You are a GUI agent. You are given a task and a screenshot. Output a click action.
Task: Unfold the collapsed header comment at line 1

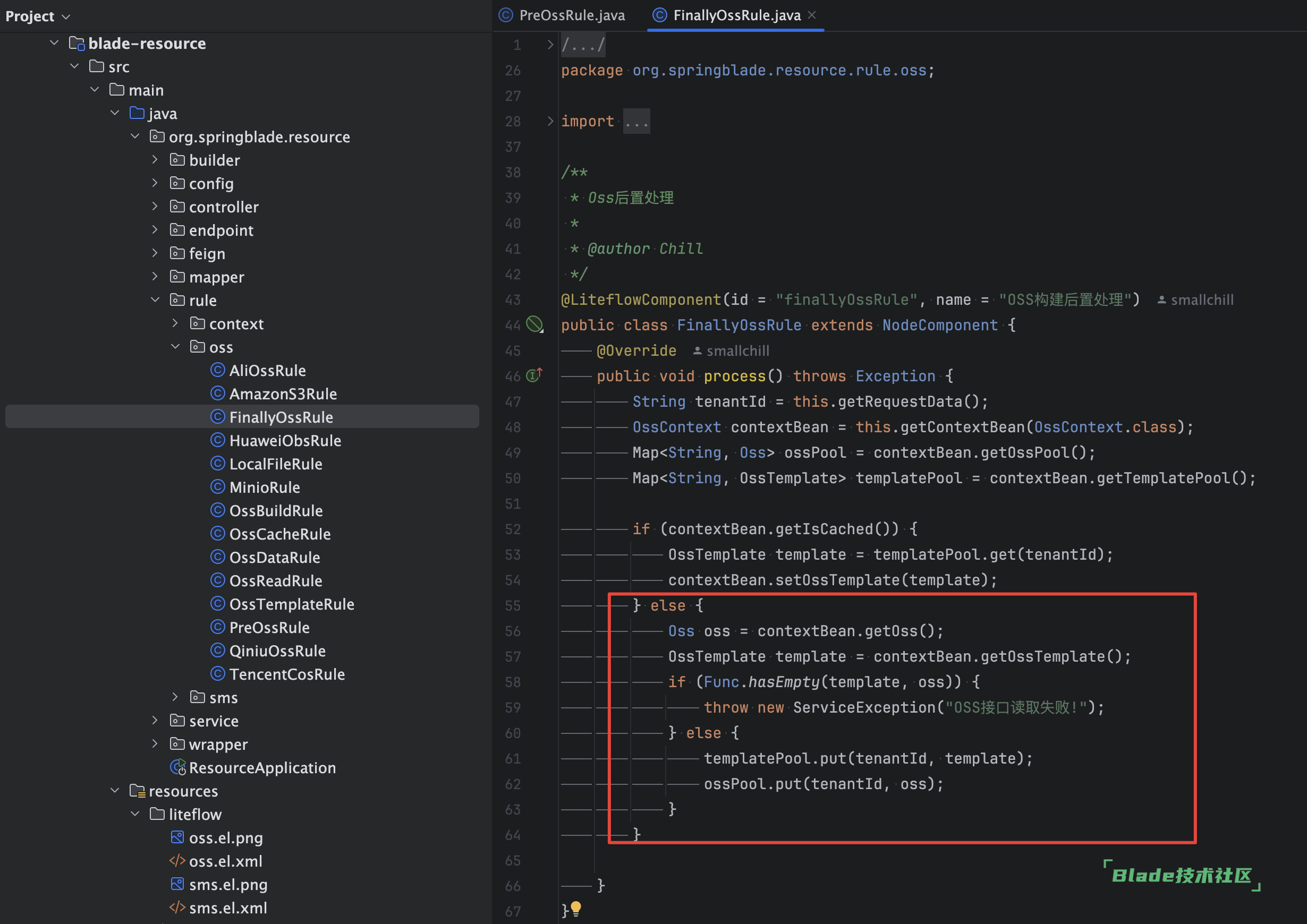[x=550, y=45]
